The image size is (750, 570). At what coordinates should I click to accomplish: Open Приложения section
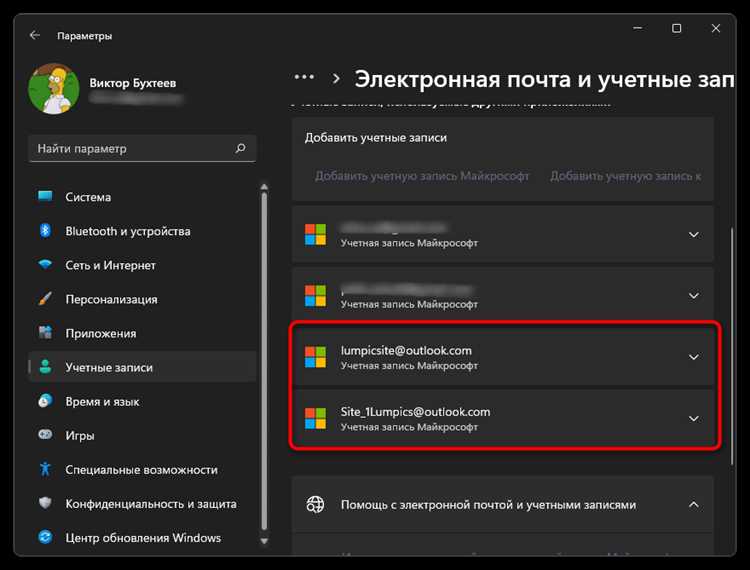tap(142, 333)
